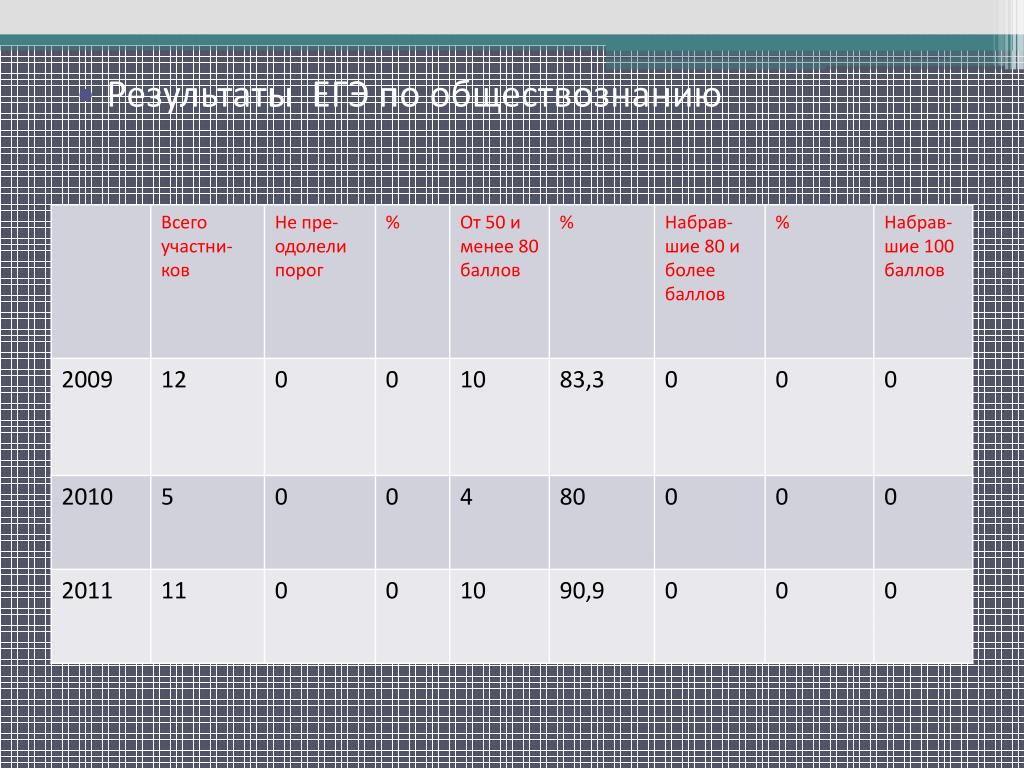Select the year cell '2011'

tap(88, 591)
